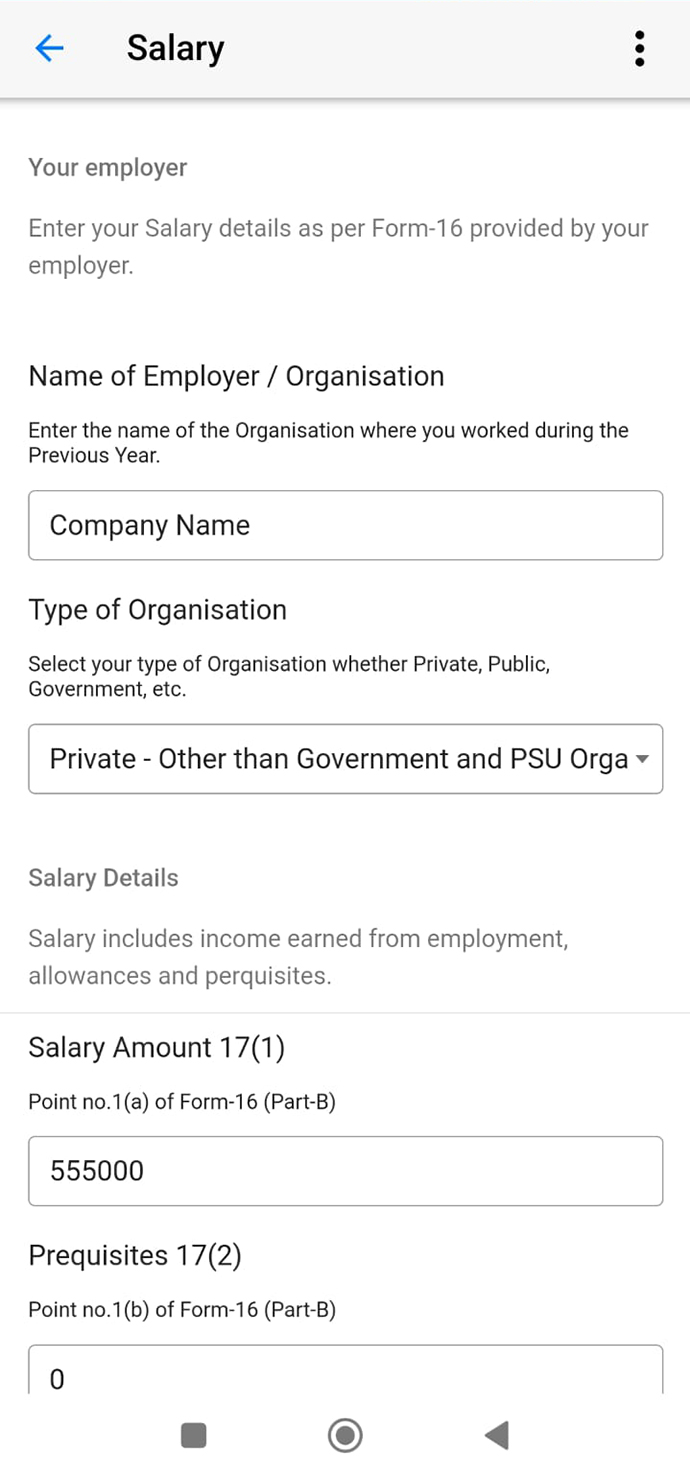Tap the blue back arrow

click(x=49, y=48)
